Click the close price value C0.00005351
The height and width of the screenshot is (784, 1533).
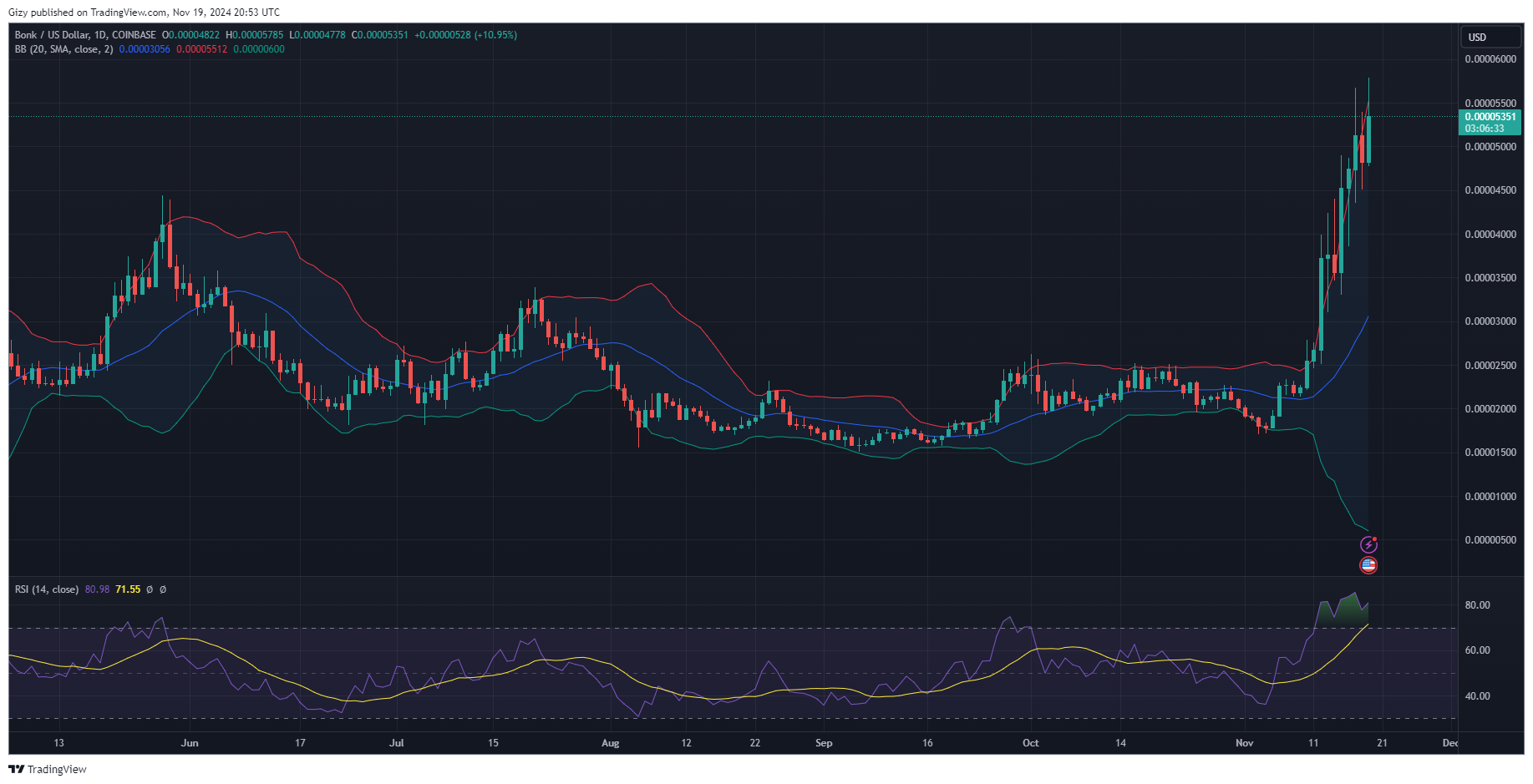coord(380,35)
